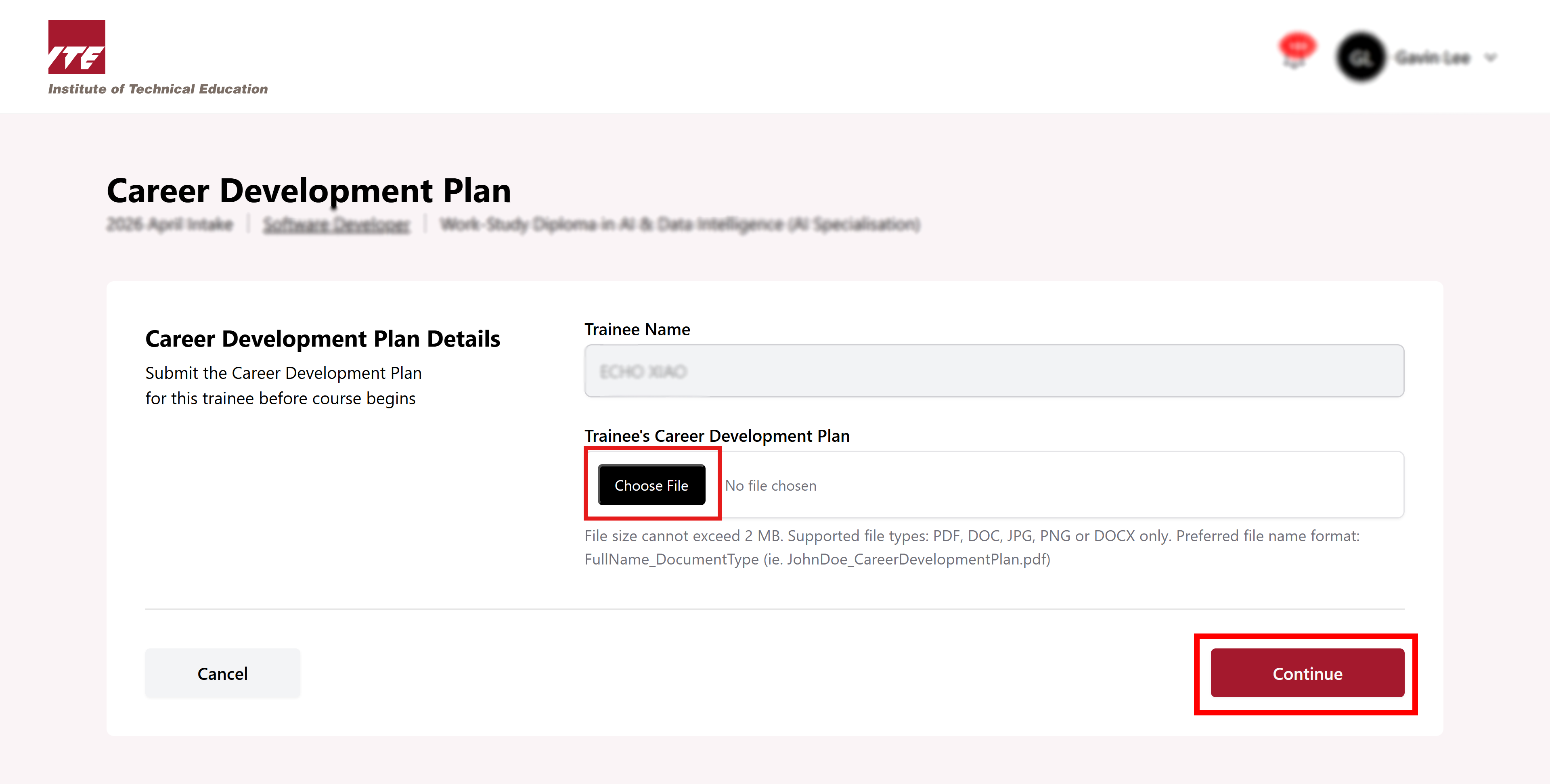
Task: Click the Trainee Name field label
Action: (x=637, y=330)
